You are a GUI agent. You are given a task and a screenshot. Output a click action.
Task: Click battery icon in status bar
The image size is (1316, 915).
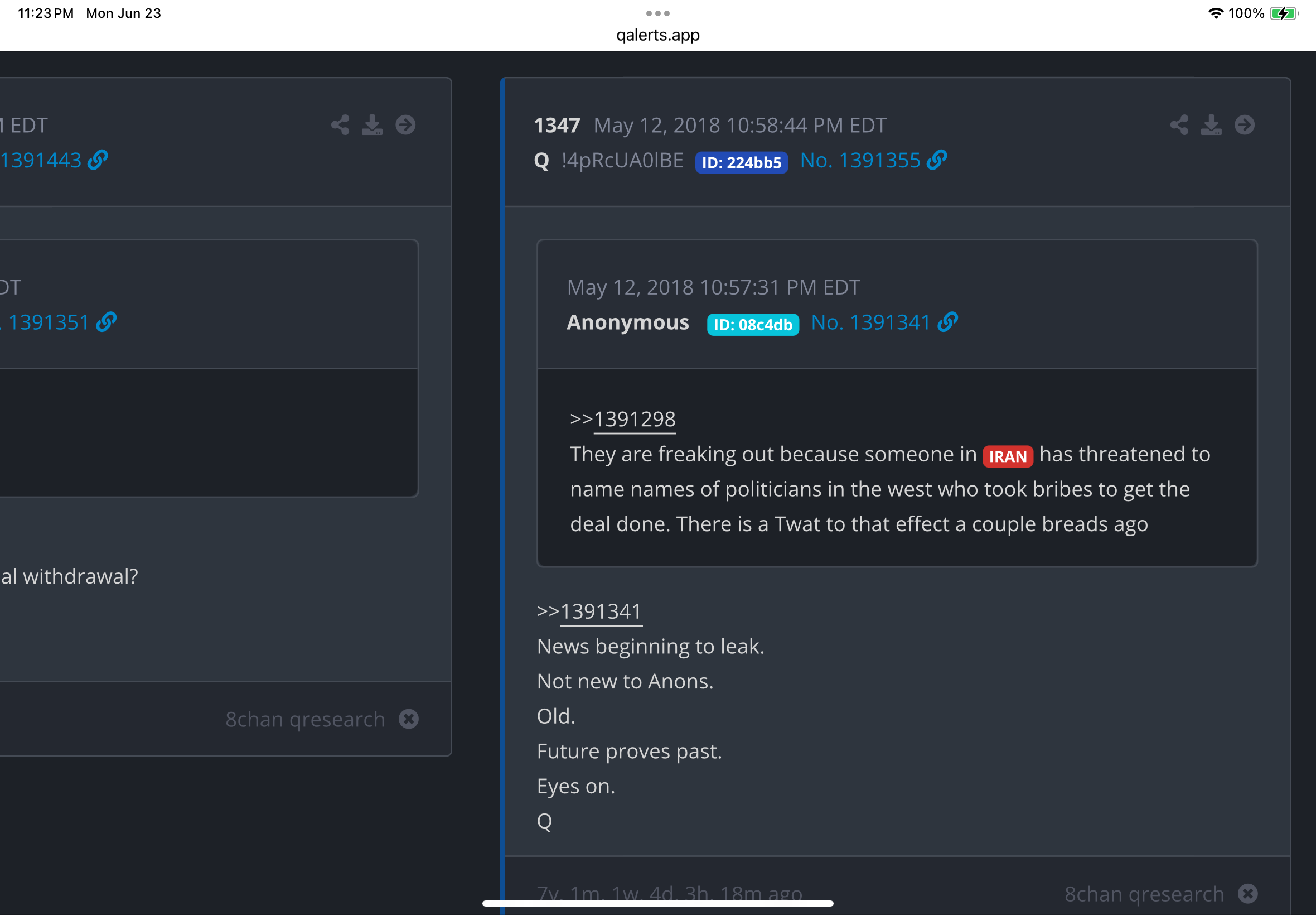(x=1284, y=13)
